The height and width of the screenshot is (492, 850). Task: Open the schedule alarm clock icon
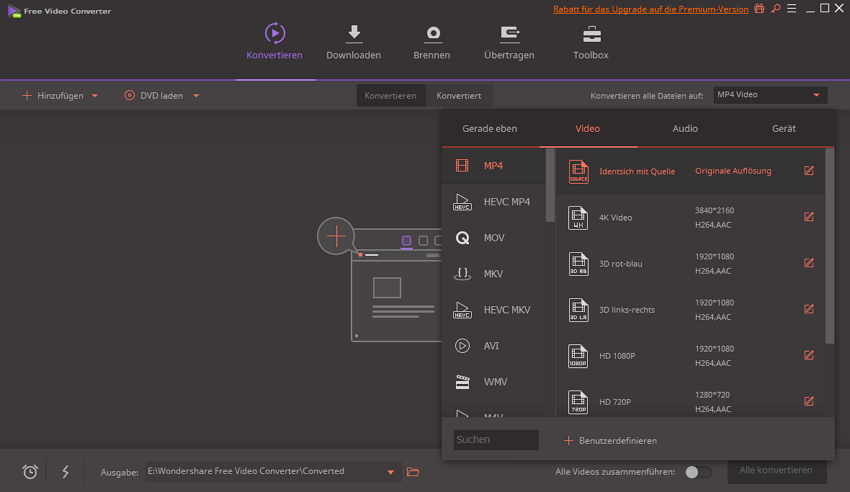point(30,471)
